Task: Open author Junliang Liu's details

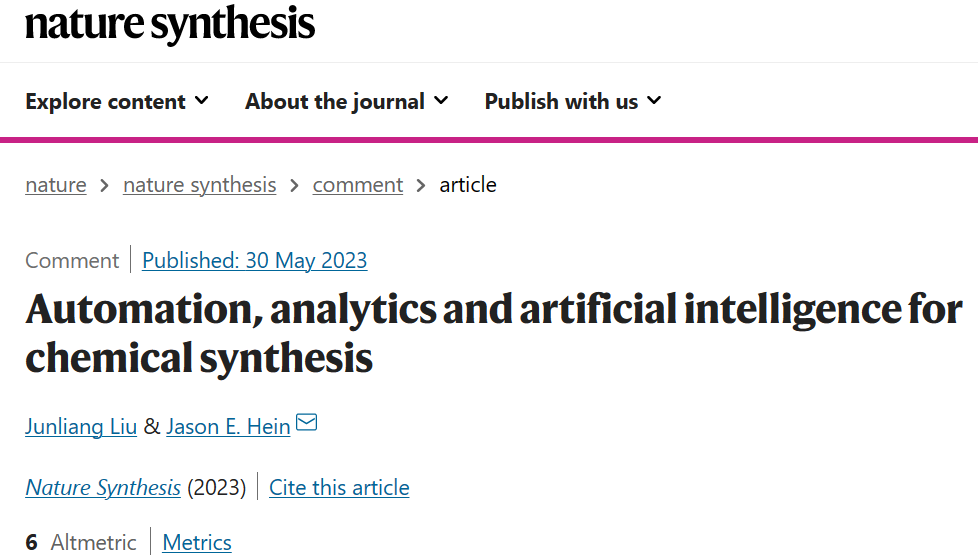Action: coord(81,426)
